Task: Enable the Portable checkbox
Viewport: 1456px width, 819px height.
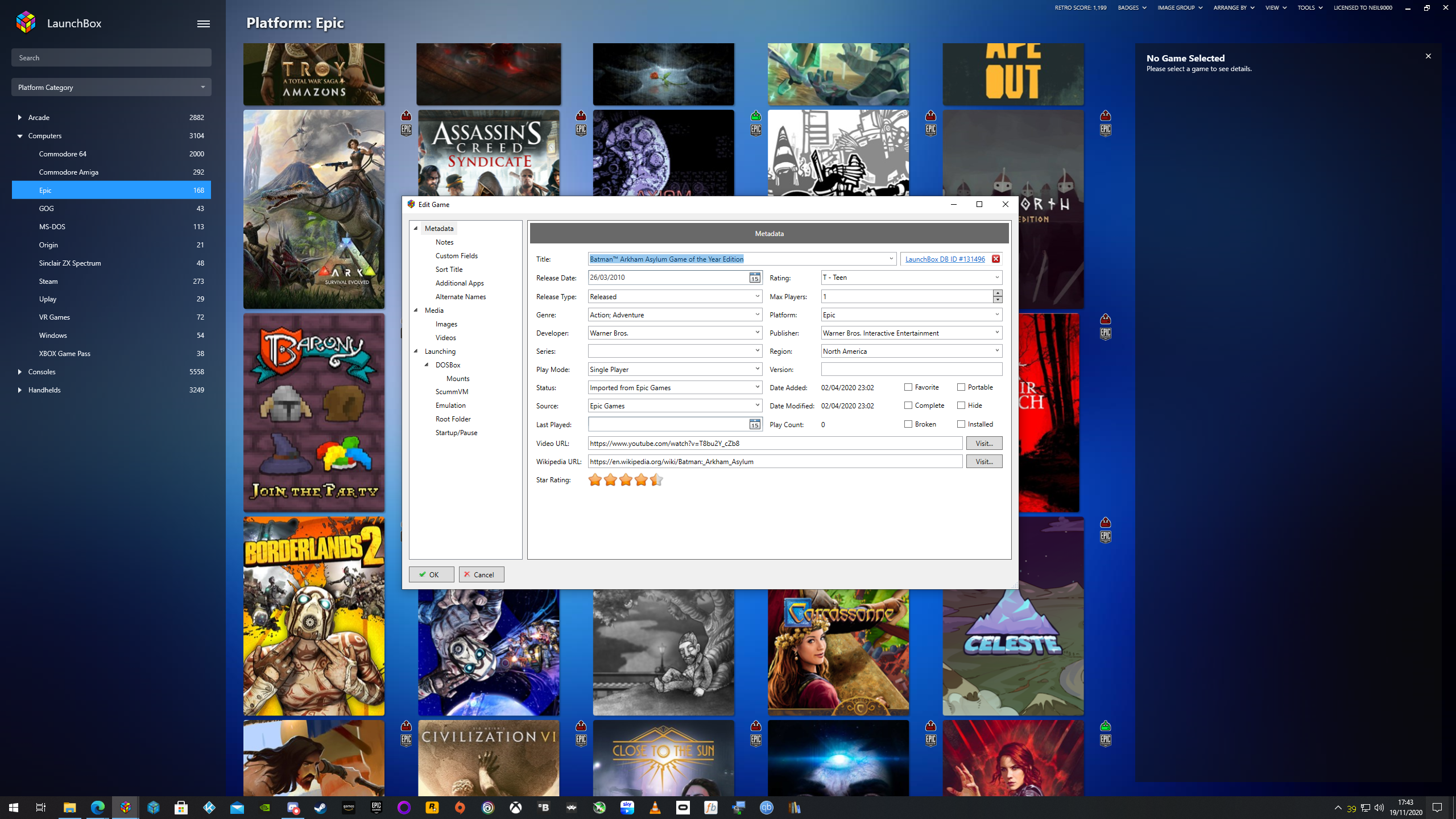Action: [961, 387]
